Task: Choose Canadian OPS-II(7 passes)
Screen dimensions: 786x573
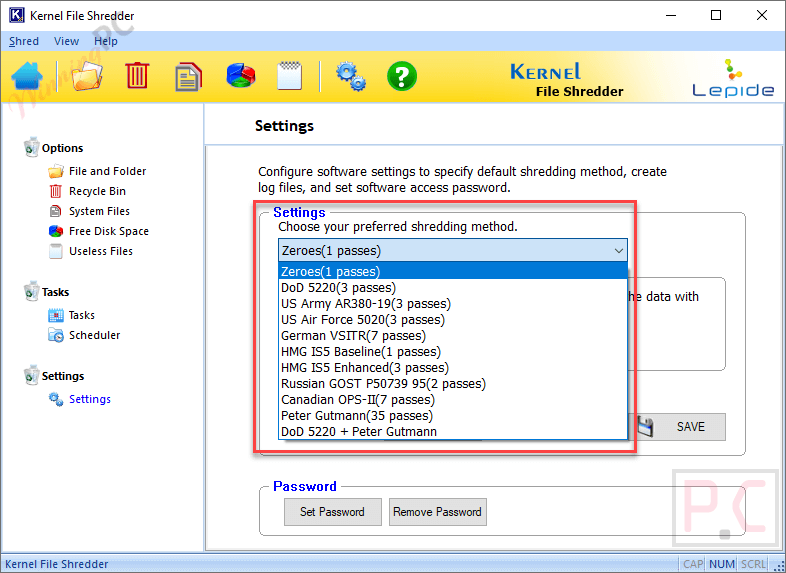Action: pyautogui.click(x=453, y=400)
